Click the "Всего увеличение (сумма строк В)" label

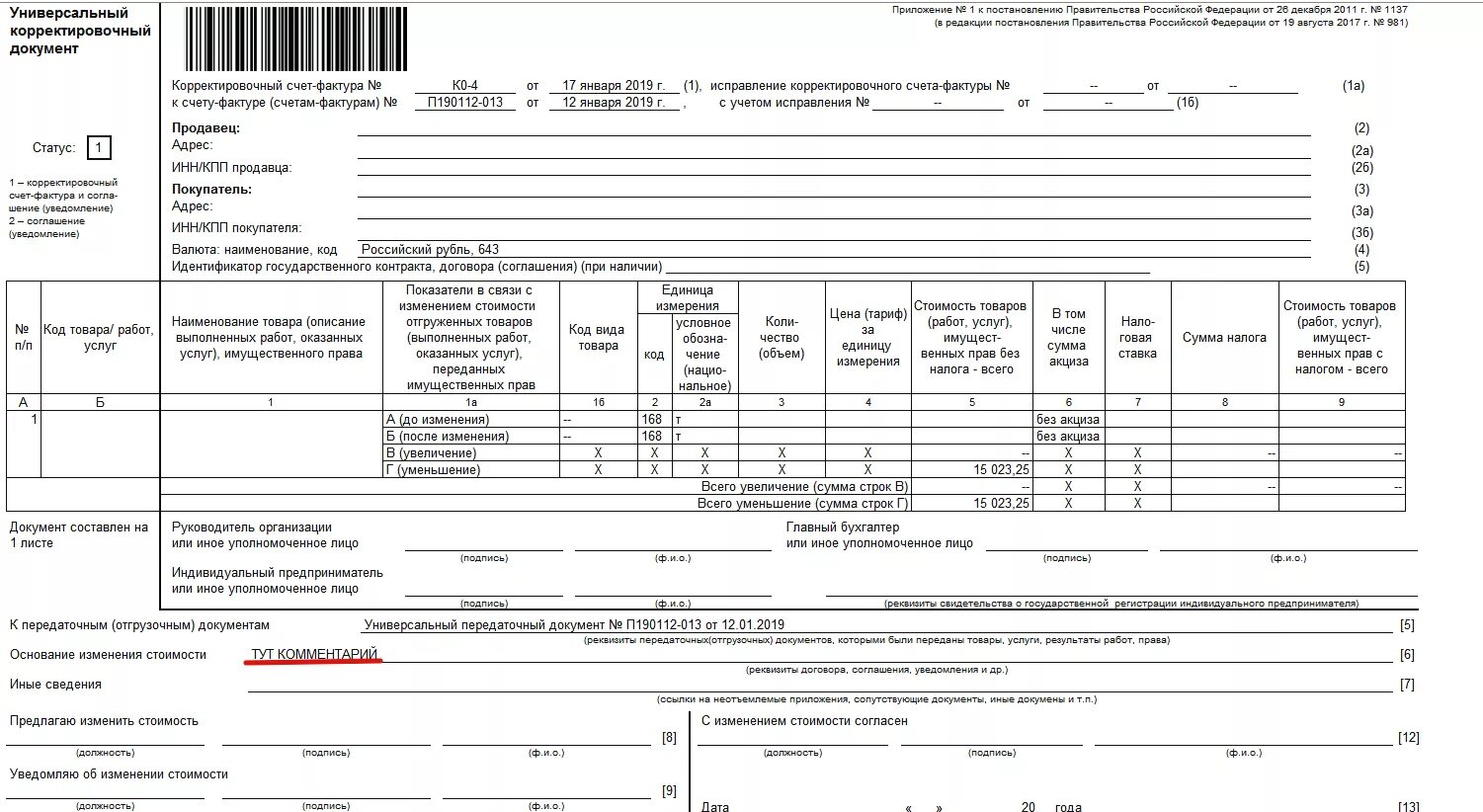(x=804, y=487)
